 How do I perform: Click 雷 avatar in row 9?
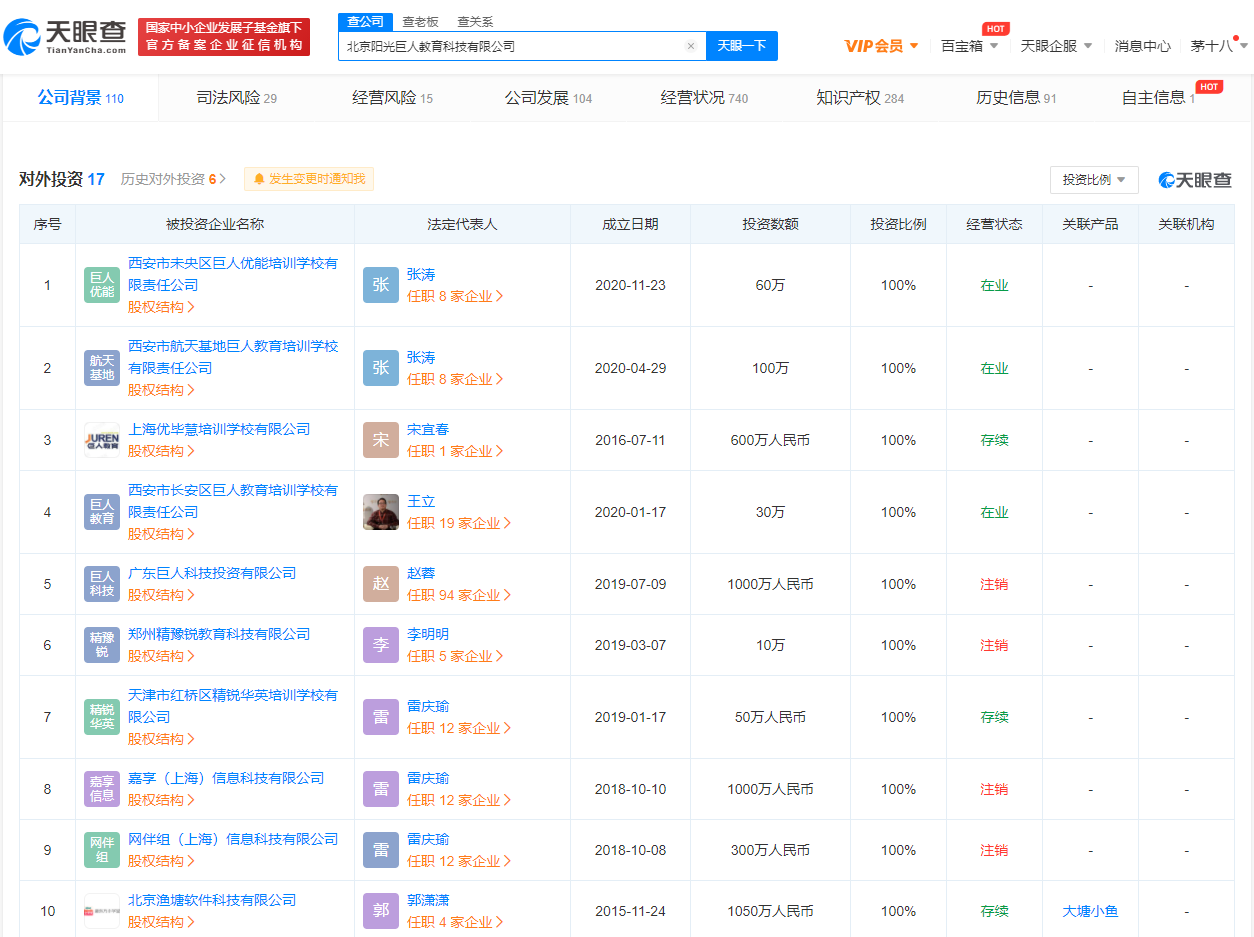(381, 850)
